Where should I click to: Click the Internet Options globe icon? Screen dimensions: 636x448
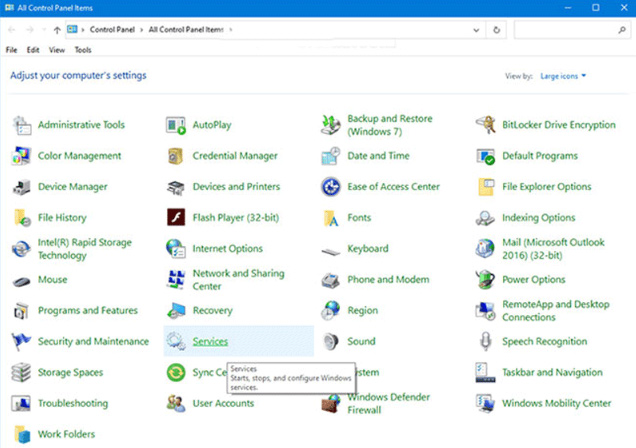(176, 249)
